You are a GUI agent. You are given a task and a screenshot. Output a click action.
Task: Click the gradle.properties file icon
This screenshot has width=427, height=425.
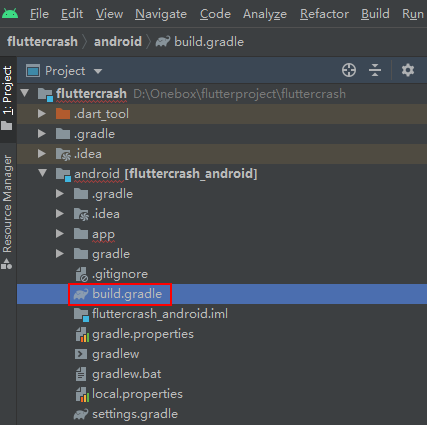click(x=82, y=334)
